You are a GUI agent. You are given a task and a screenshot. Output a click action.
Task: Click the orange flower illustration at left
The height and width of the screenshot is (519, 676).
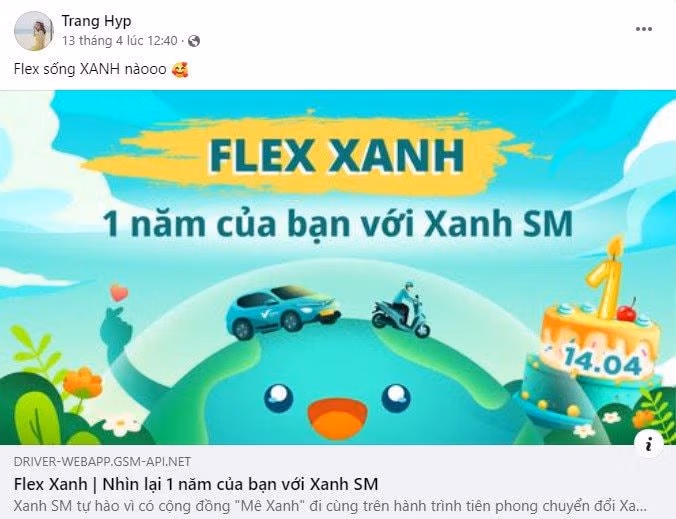pyautogui.click(x=82, y=383)
